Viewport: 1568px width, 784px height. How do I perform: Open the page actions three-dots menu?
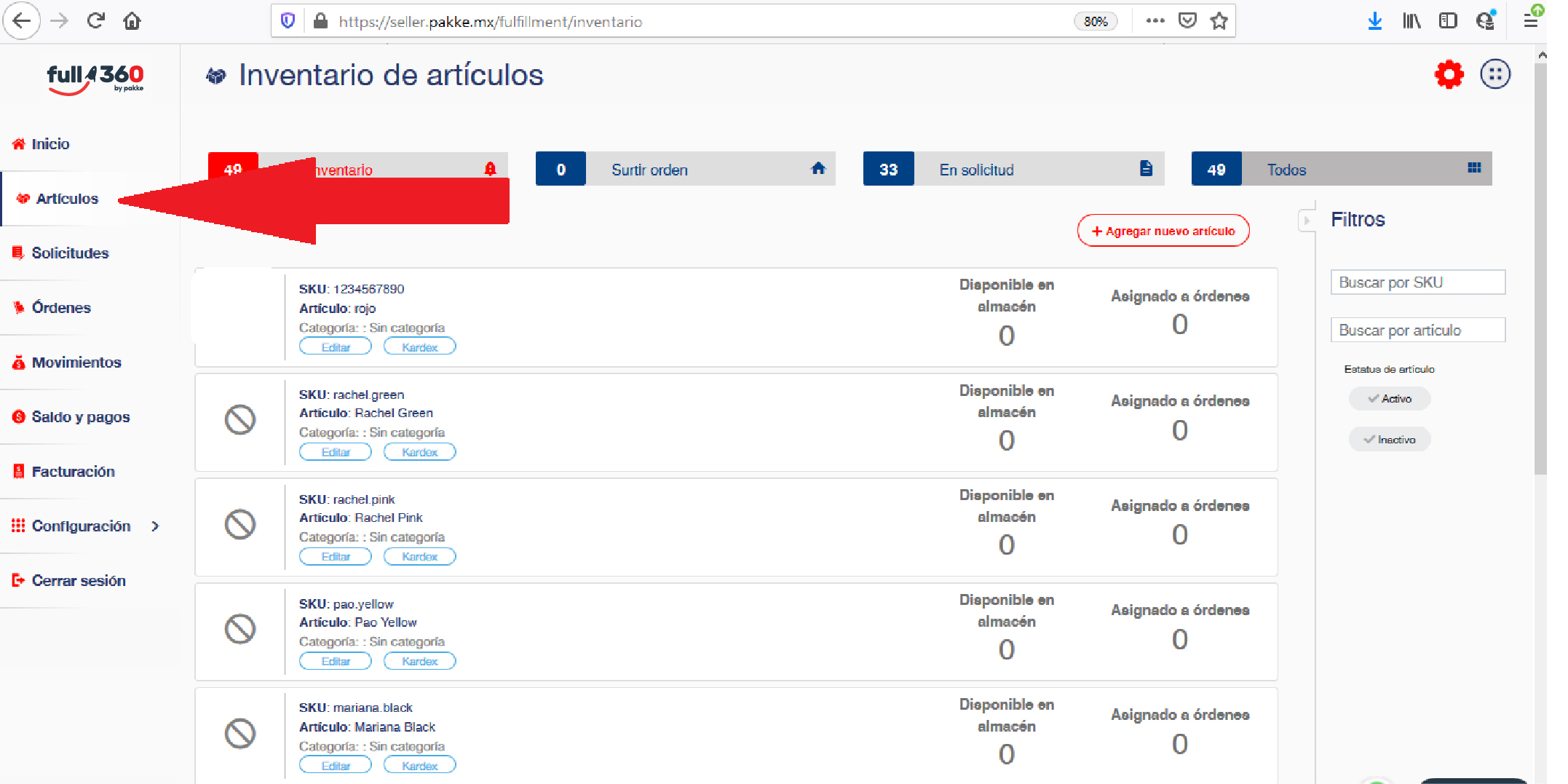(1155, 21)
